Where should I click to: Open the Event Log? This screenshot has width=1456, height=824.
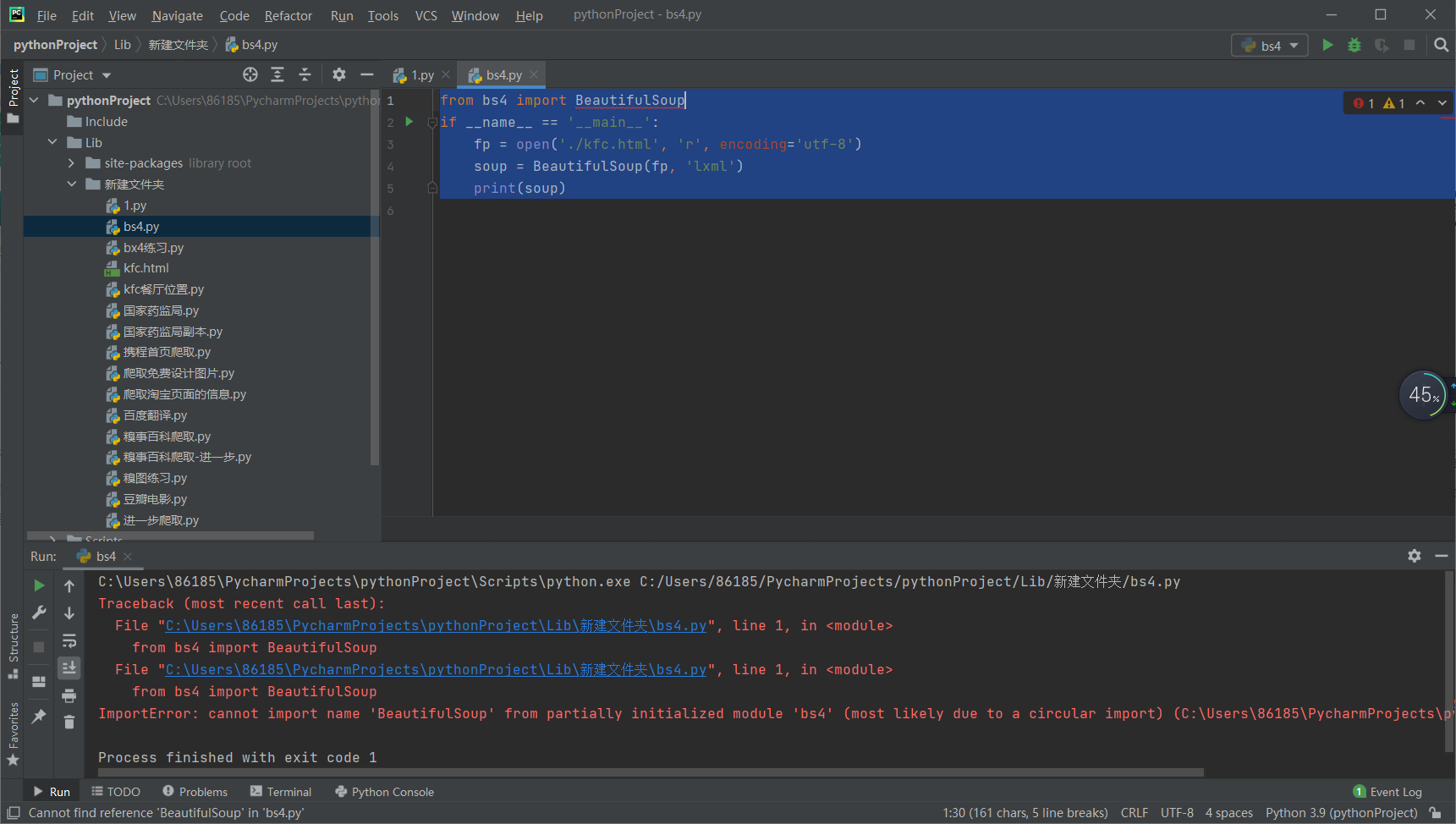pyautogui.click(x=1387, y=792)
